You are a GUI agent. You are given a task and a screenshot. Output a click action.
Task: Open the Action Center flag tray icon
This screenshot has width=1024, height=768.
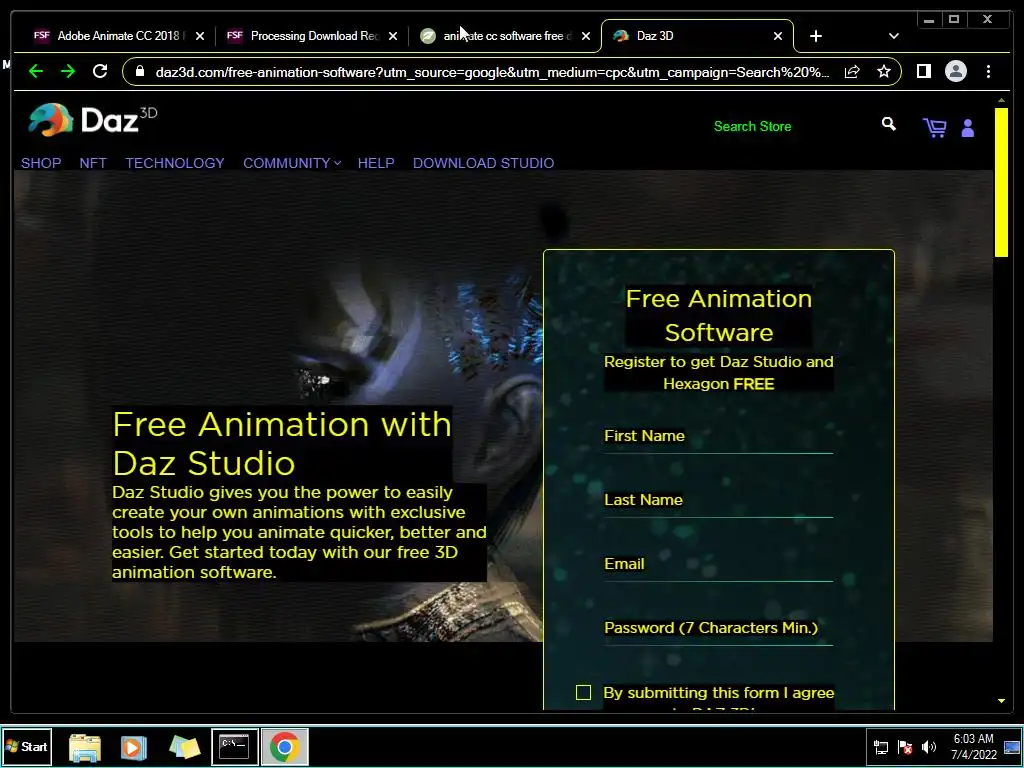coord(905,747)
